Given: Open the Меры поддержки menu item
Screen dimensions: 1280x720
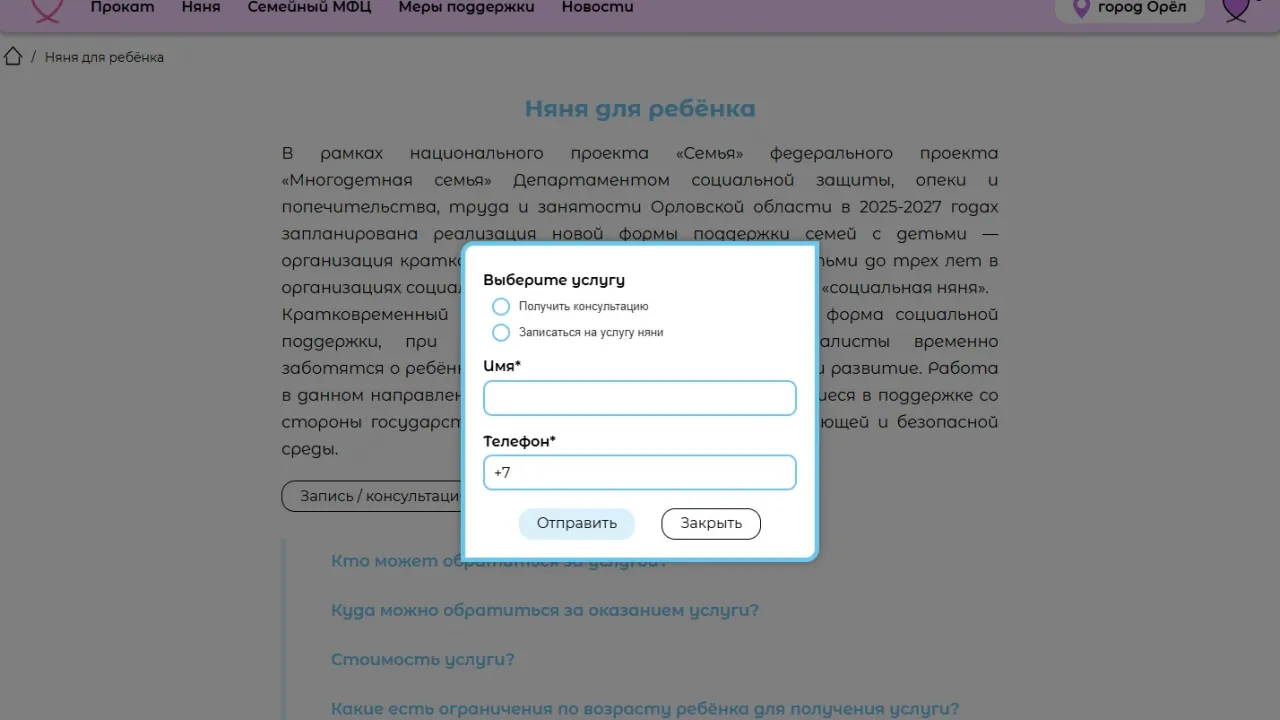Looking at the screenshot, I should click(466, 7).
